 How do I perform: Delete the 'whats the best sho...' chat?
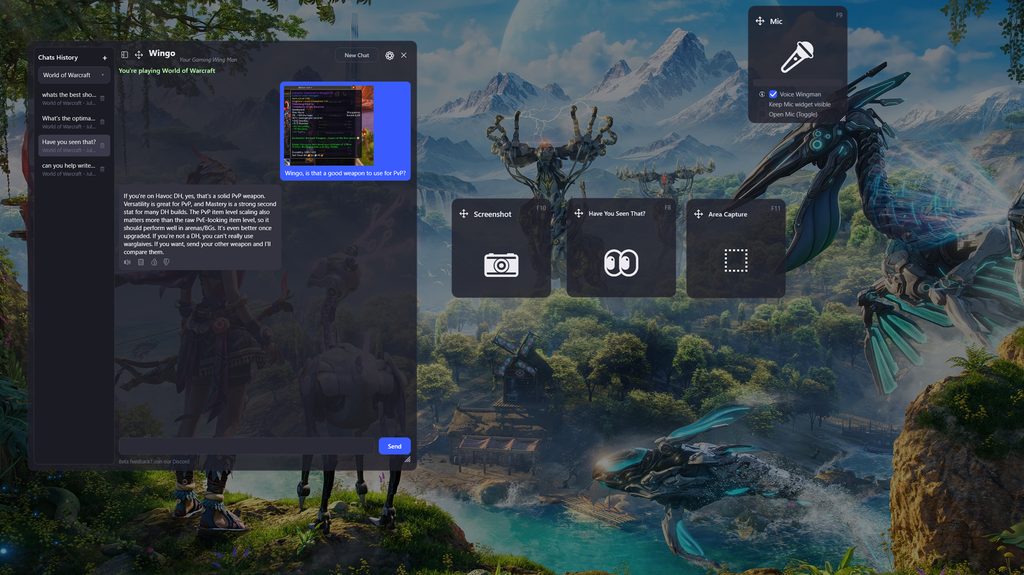click(103, 99)
